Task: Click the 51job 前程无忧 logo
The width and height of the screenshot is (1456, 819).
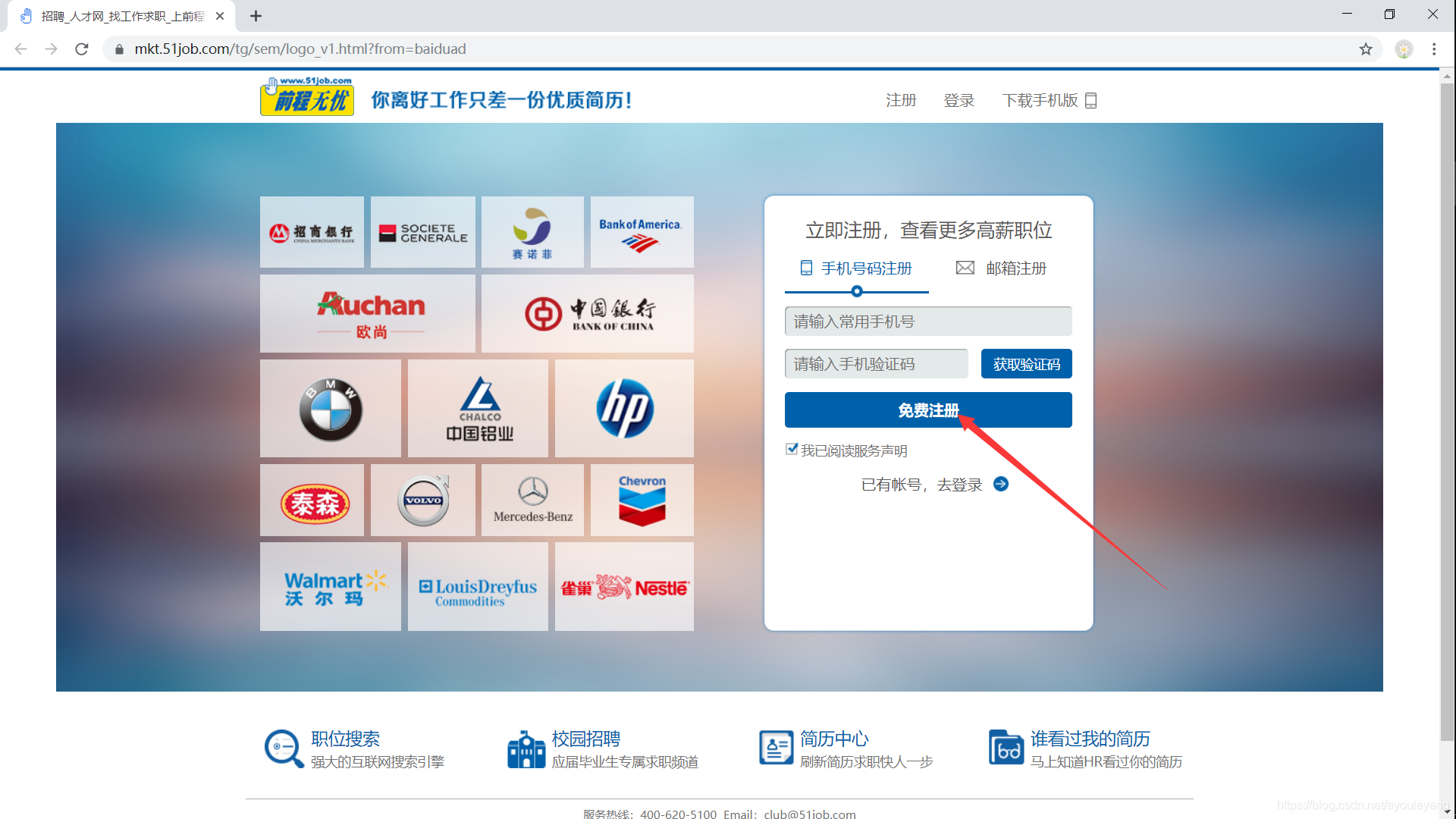Action: pyautogui.click(x=307, y=96)
